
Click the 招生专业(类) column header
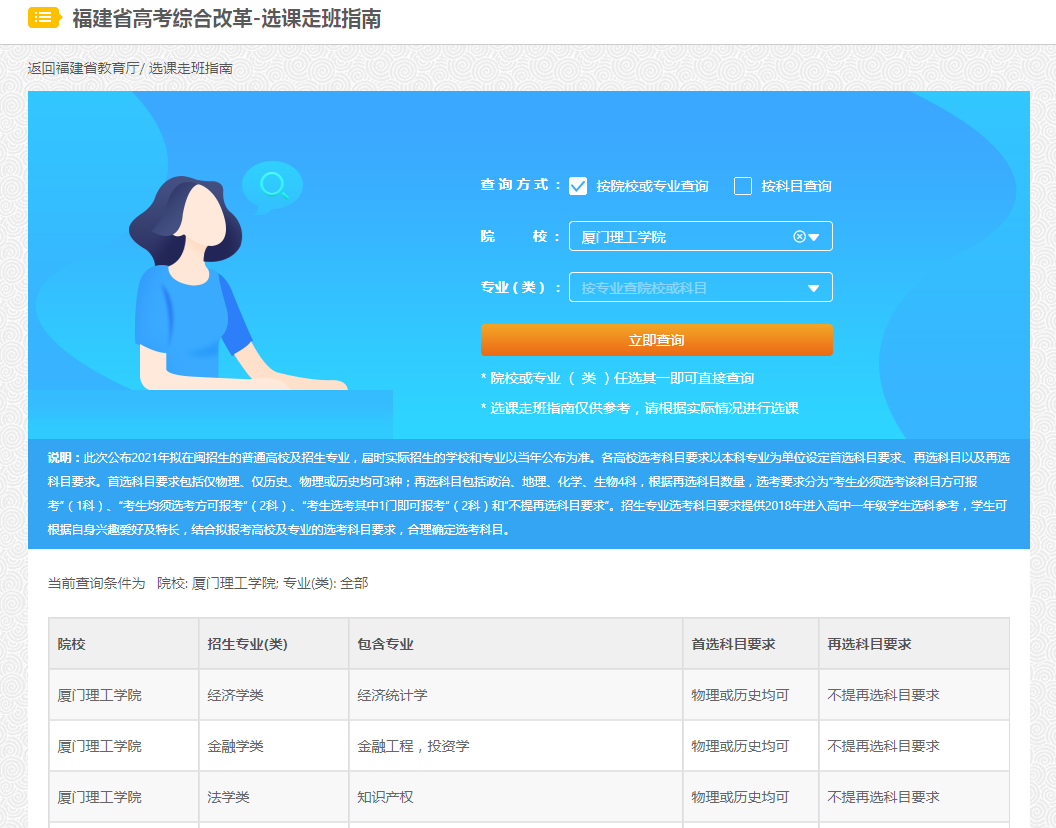(x=274, y=644)
